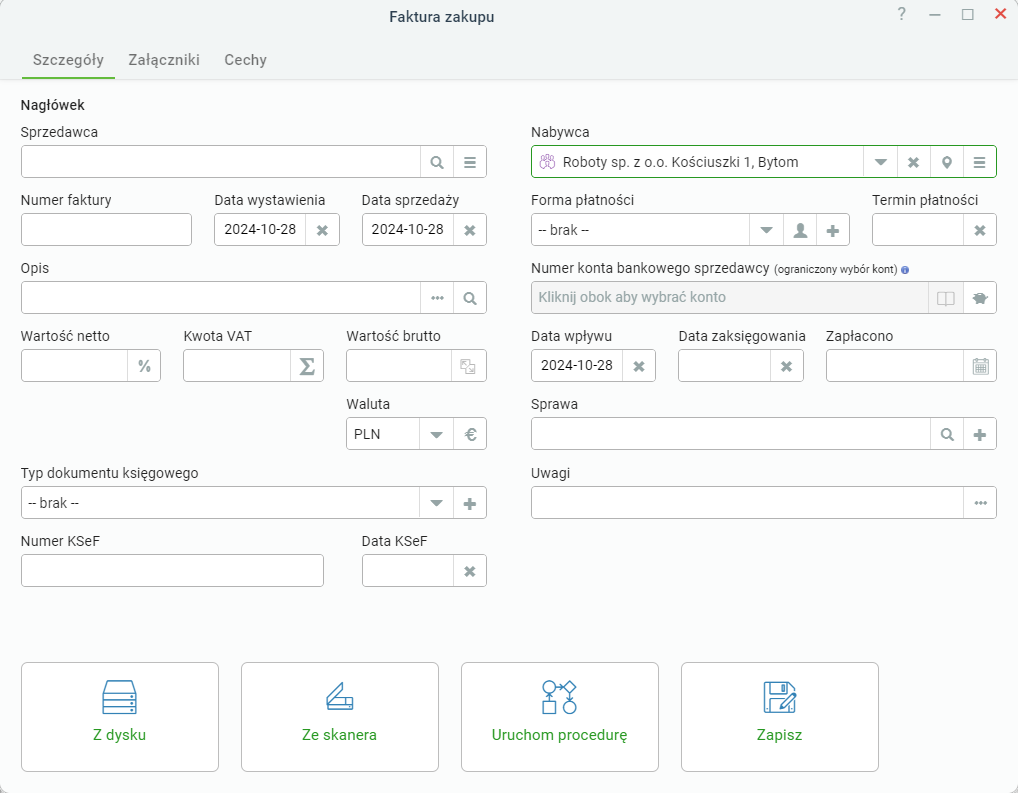This screenshot has width=1018, height=793.
Task: Focus the Data KSeF input field
Action: (408, 571)
